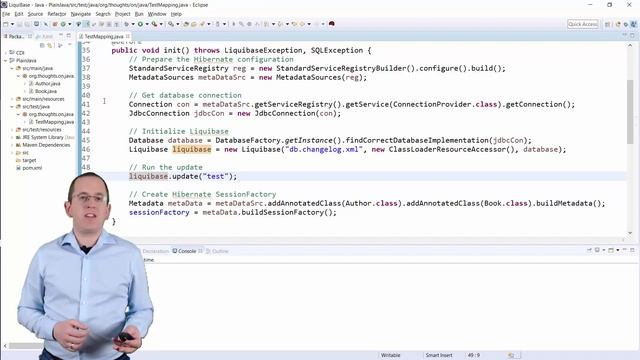
Task: Click the Open Type toolbar icon
Action: (186, 24)
